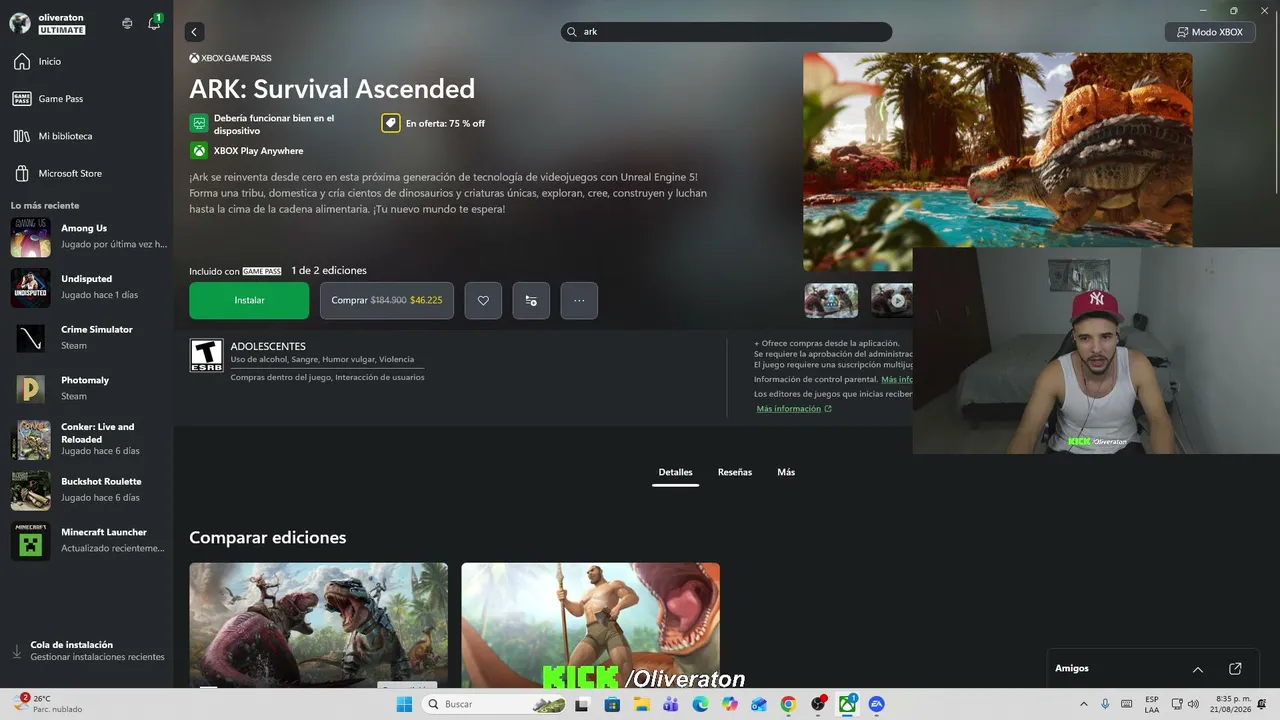Click the ark search field
1280x720 pixels.
(726, 32)
